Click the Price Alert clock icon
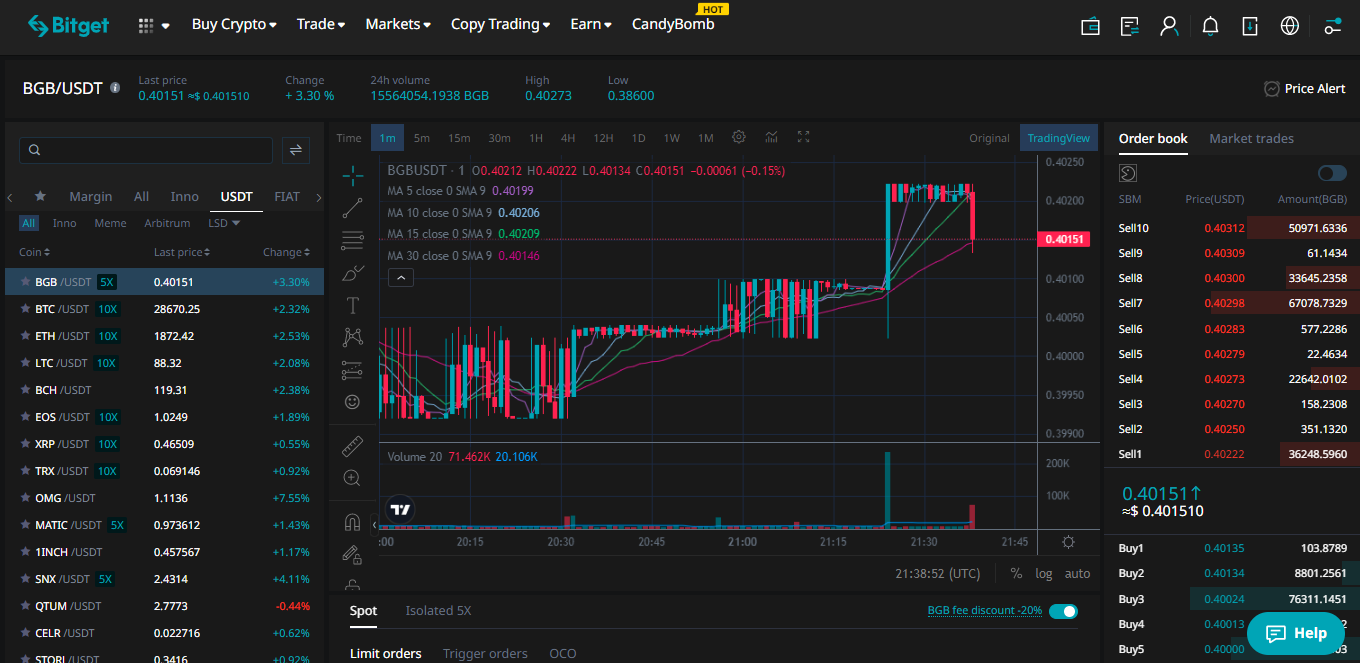 point(1272,89)
